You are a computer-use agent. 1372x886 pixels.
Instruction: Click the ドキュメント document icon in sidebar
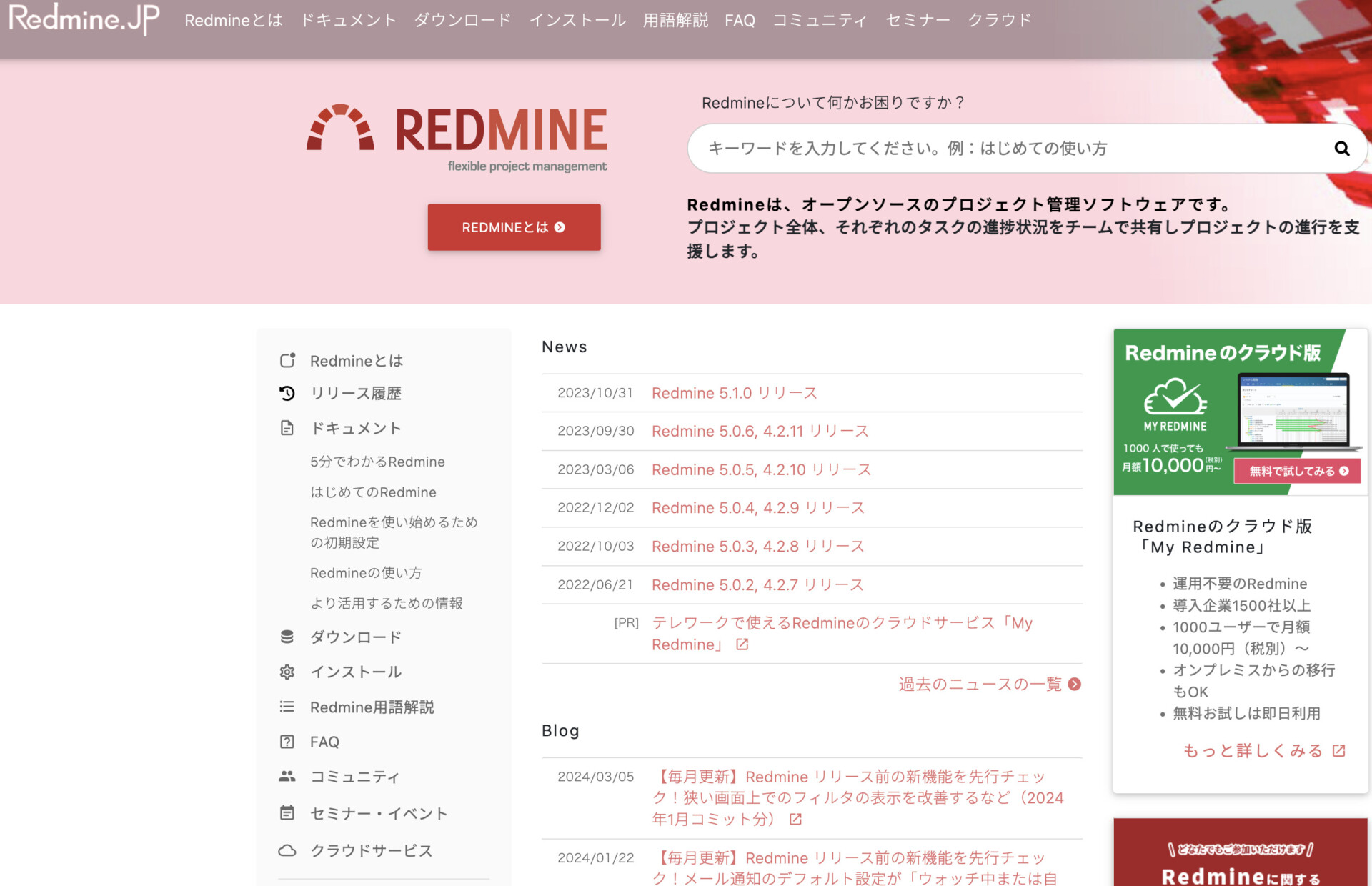pos(287,428)
